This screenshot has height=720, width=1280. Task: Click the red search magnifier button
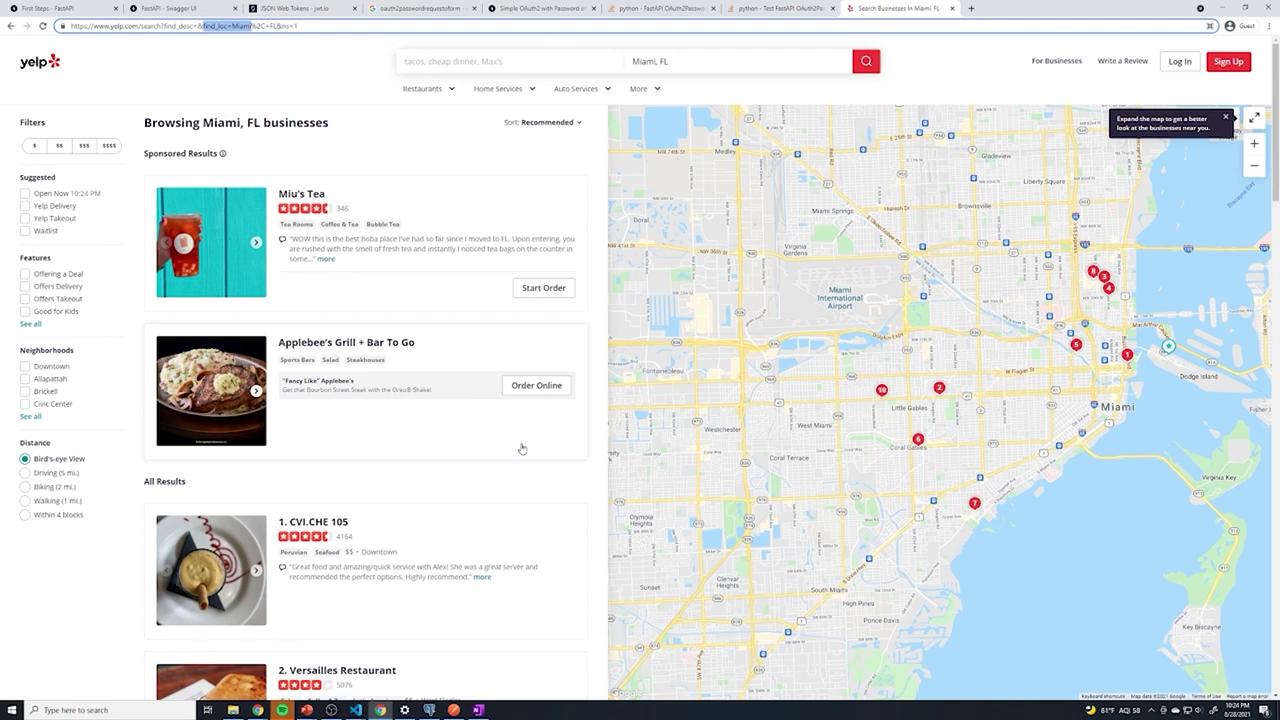point(866,61)
